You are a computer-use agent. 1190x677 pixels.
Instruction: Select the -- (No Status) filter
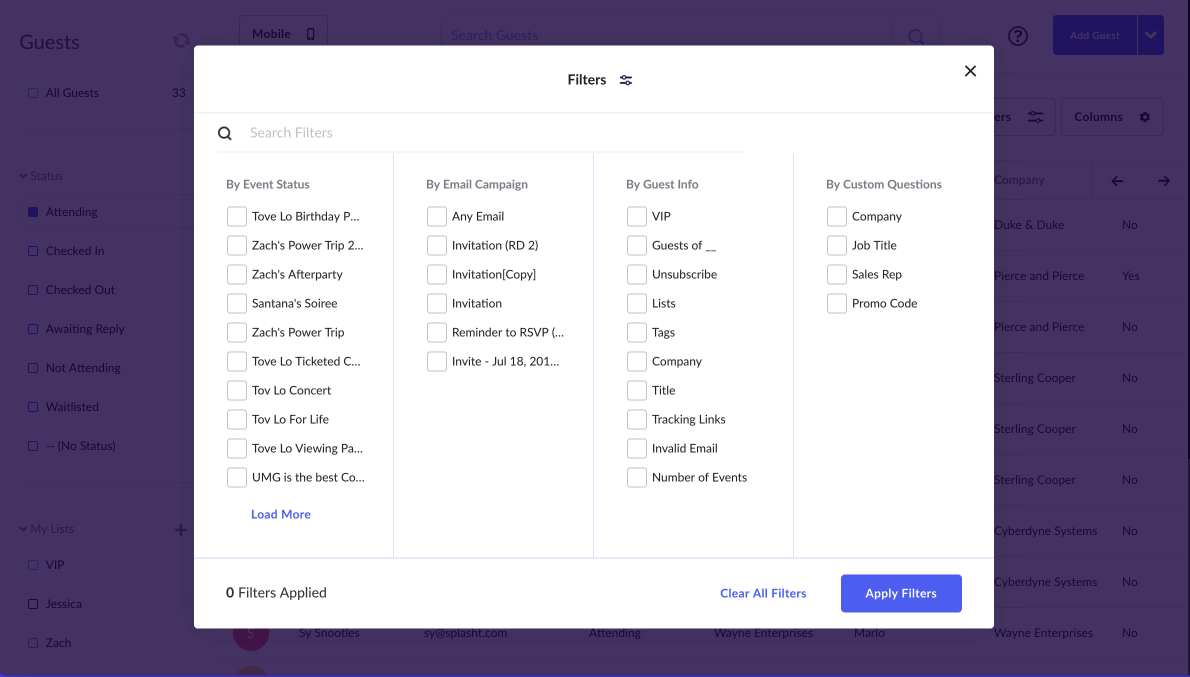(x=33, y=446)
